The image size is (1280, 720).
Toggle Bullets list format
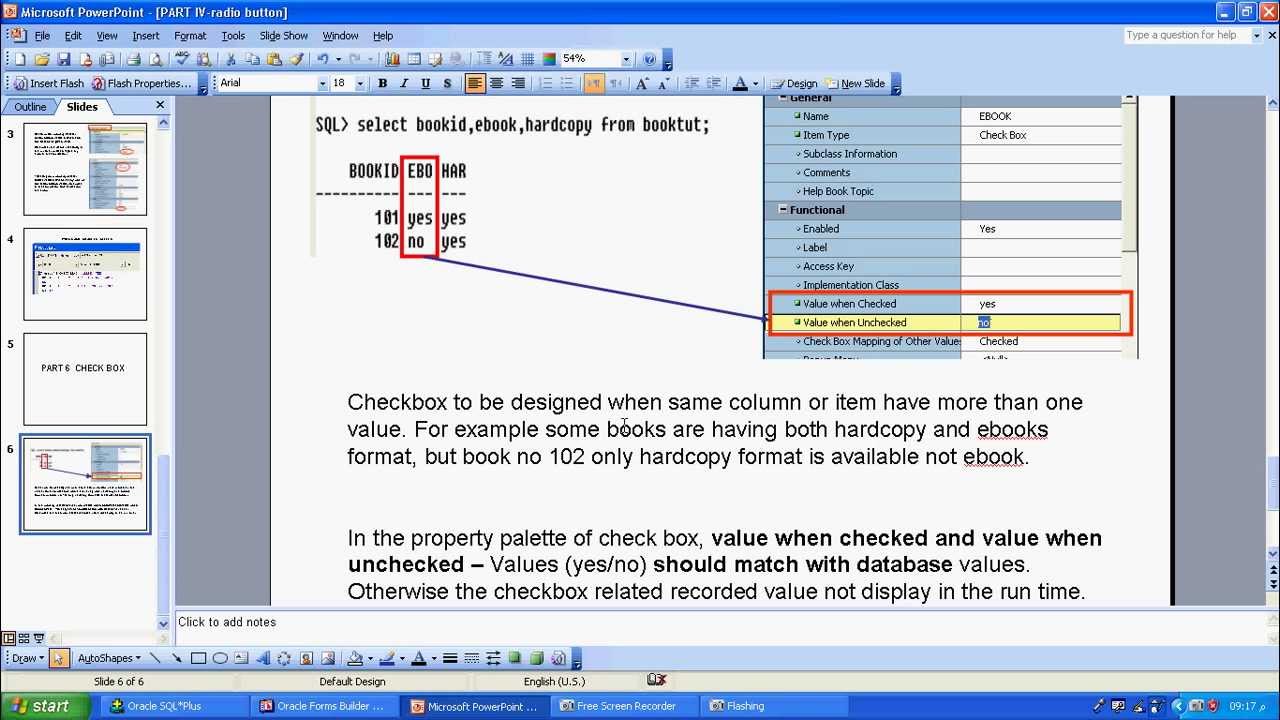tap(568, 83)
